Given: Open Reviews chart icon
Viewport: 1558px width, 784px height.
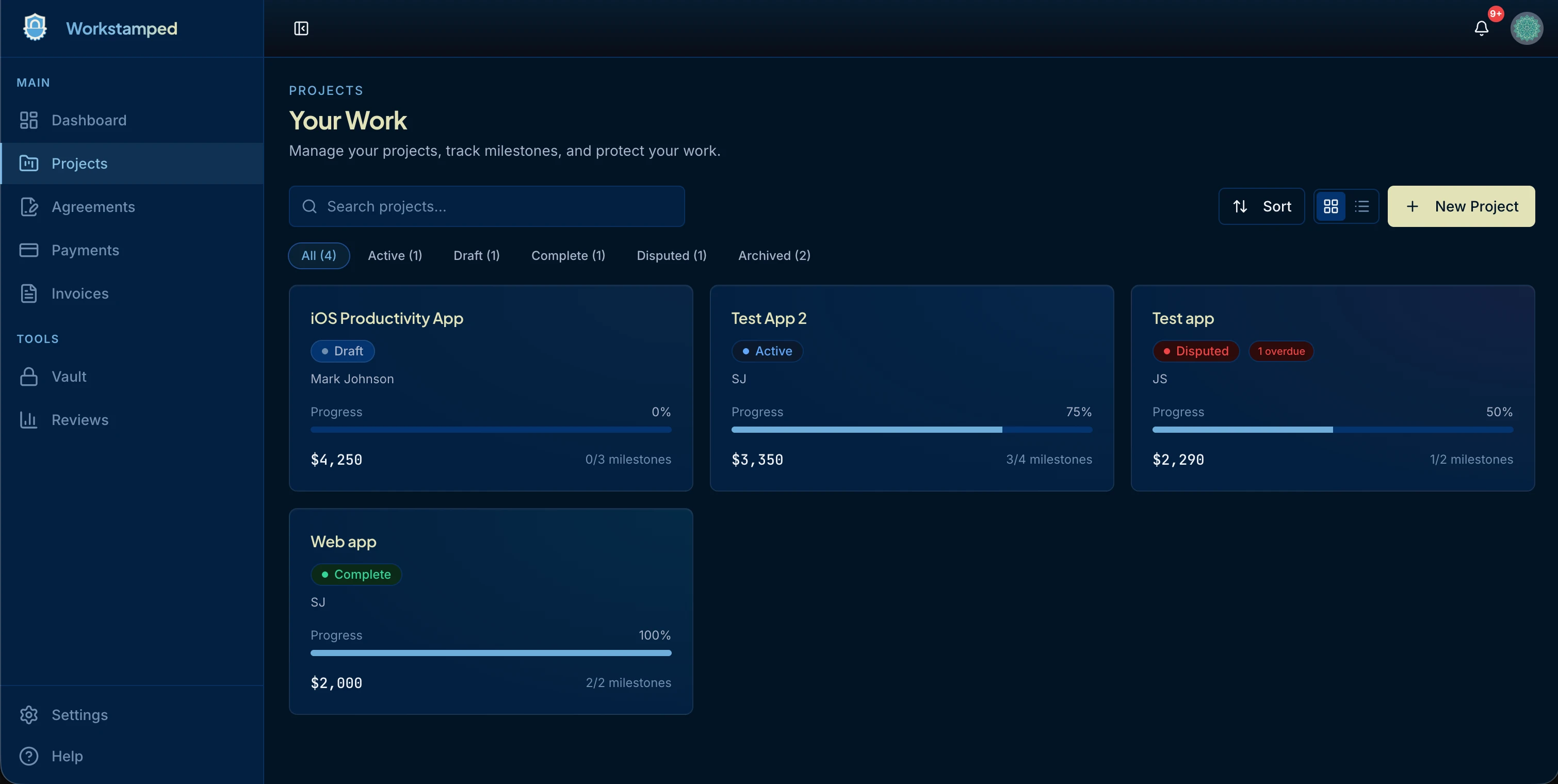Looking at the screenshot, I should (28, 419).
